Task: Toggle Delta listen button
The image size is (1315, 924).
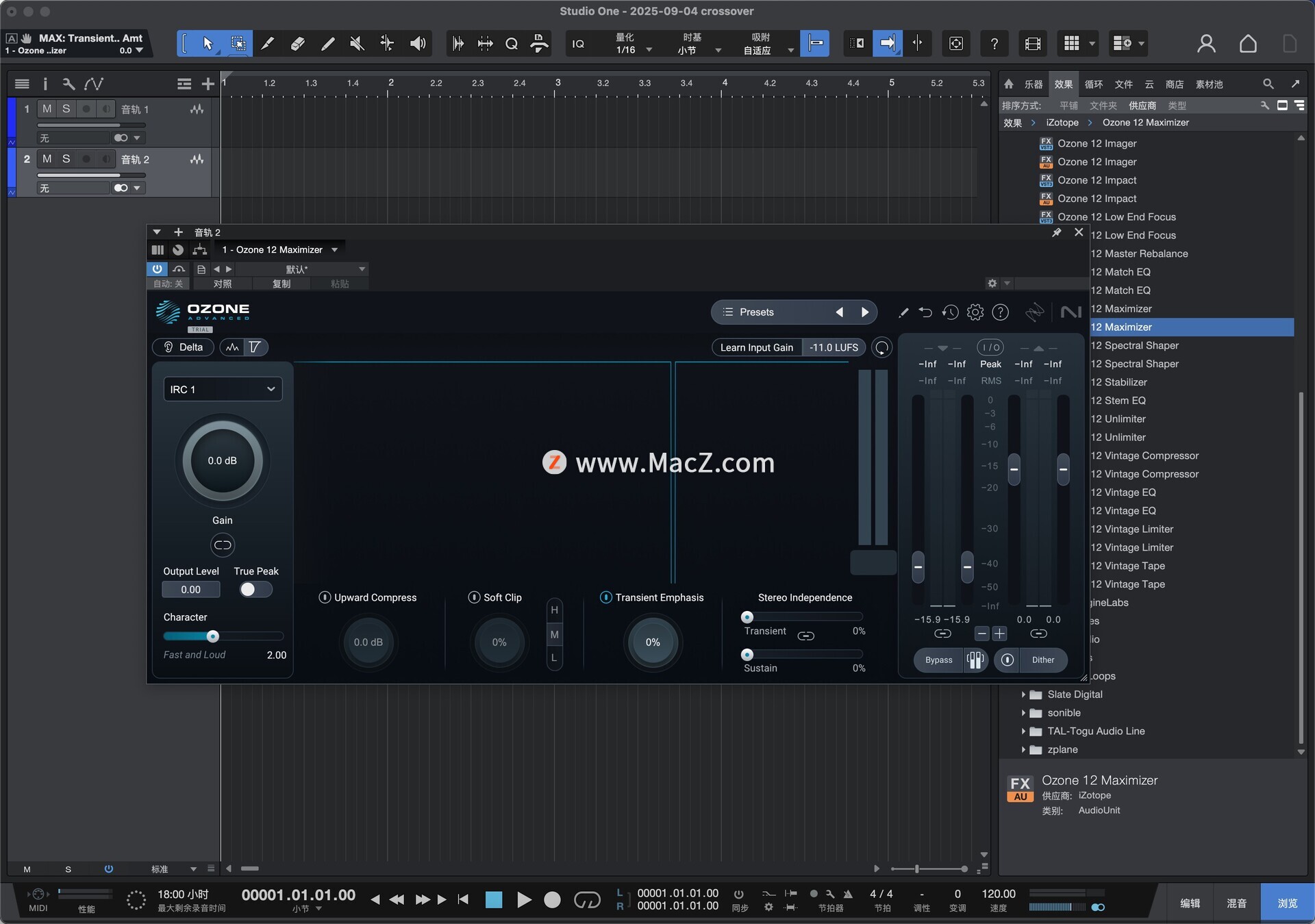Action: pyautogui.click(x=184, y=347)
